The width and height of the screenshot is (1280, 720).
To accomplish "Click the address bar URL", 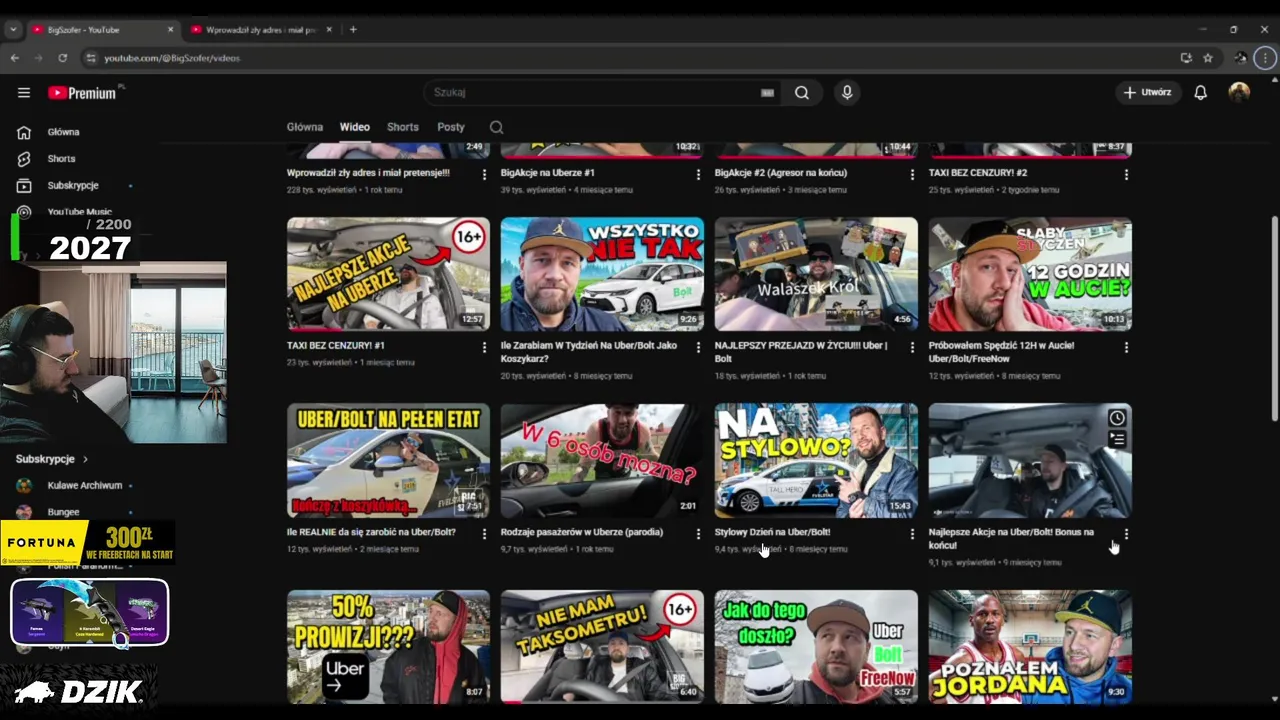I will coord(172,58).
